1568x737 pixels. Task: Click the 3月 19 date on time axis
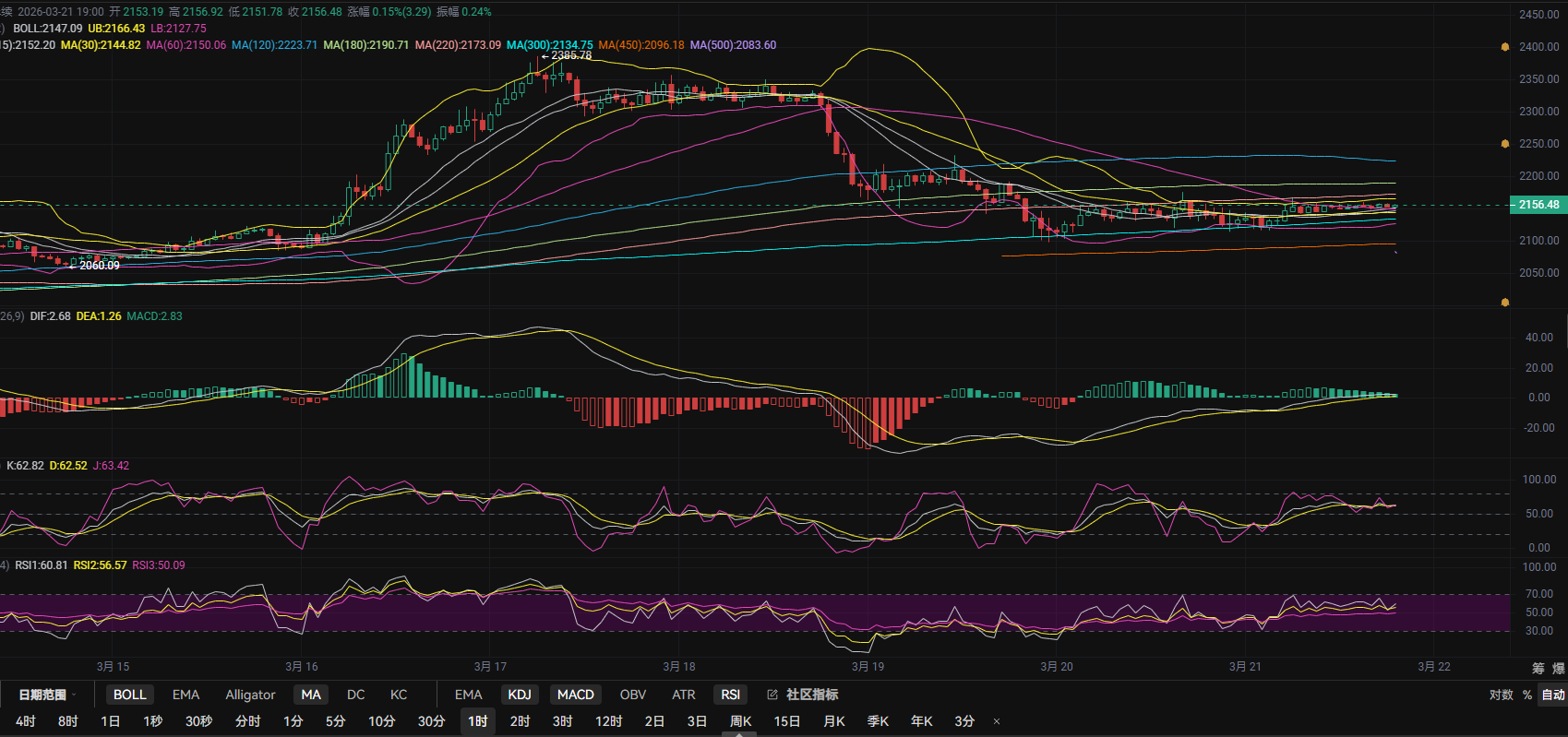(x=868, y=666)
